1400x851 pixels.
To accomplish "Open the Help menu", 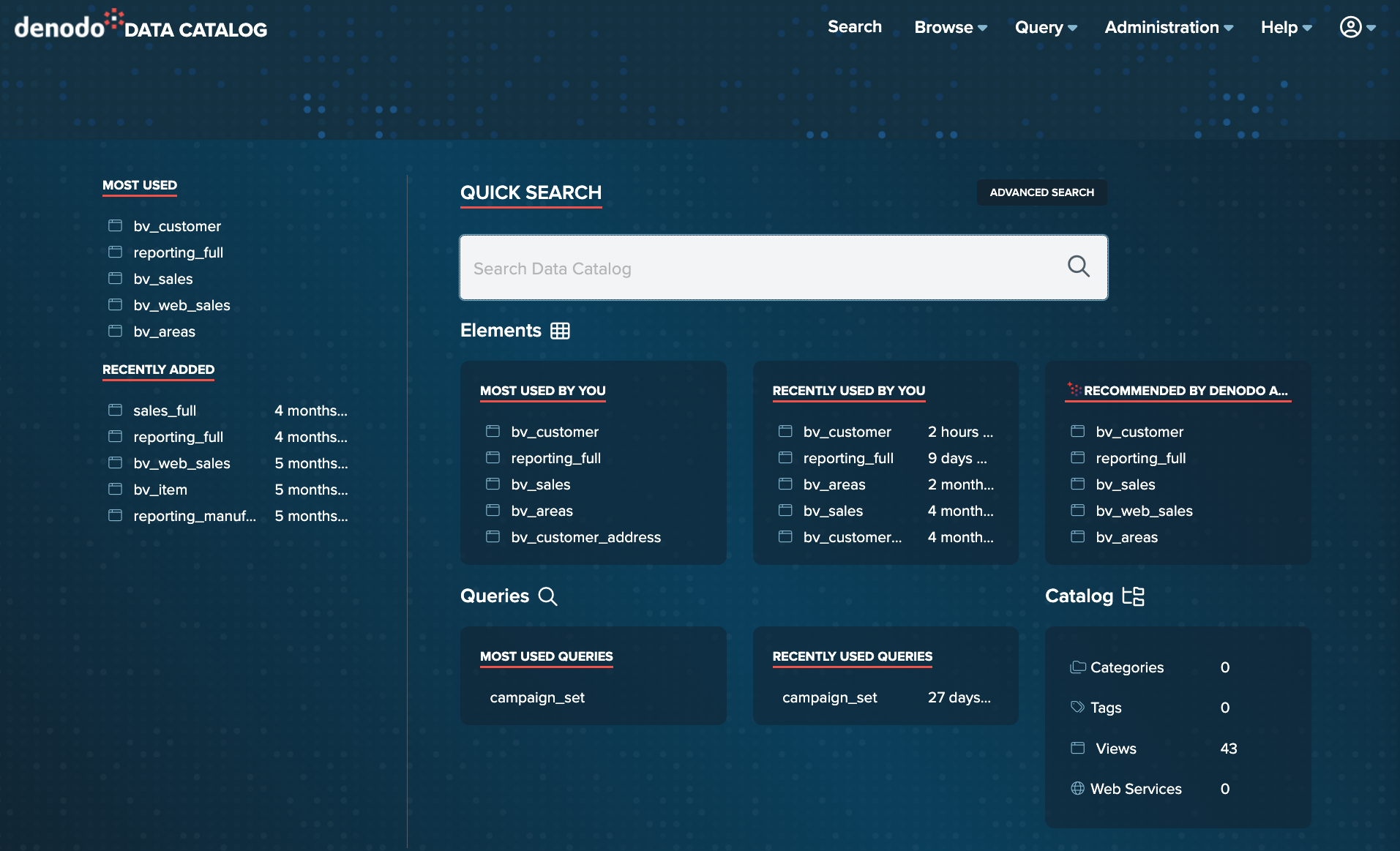I will pos(1286,27).
